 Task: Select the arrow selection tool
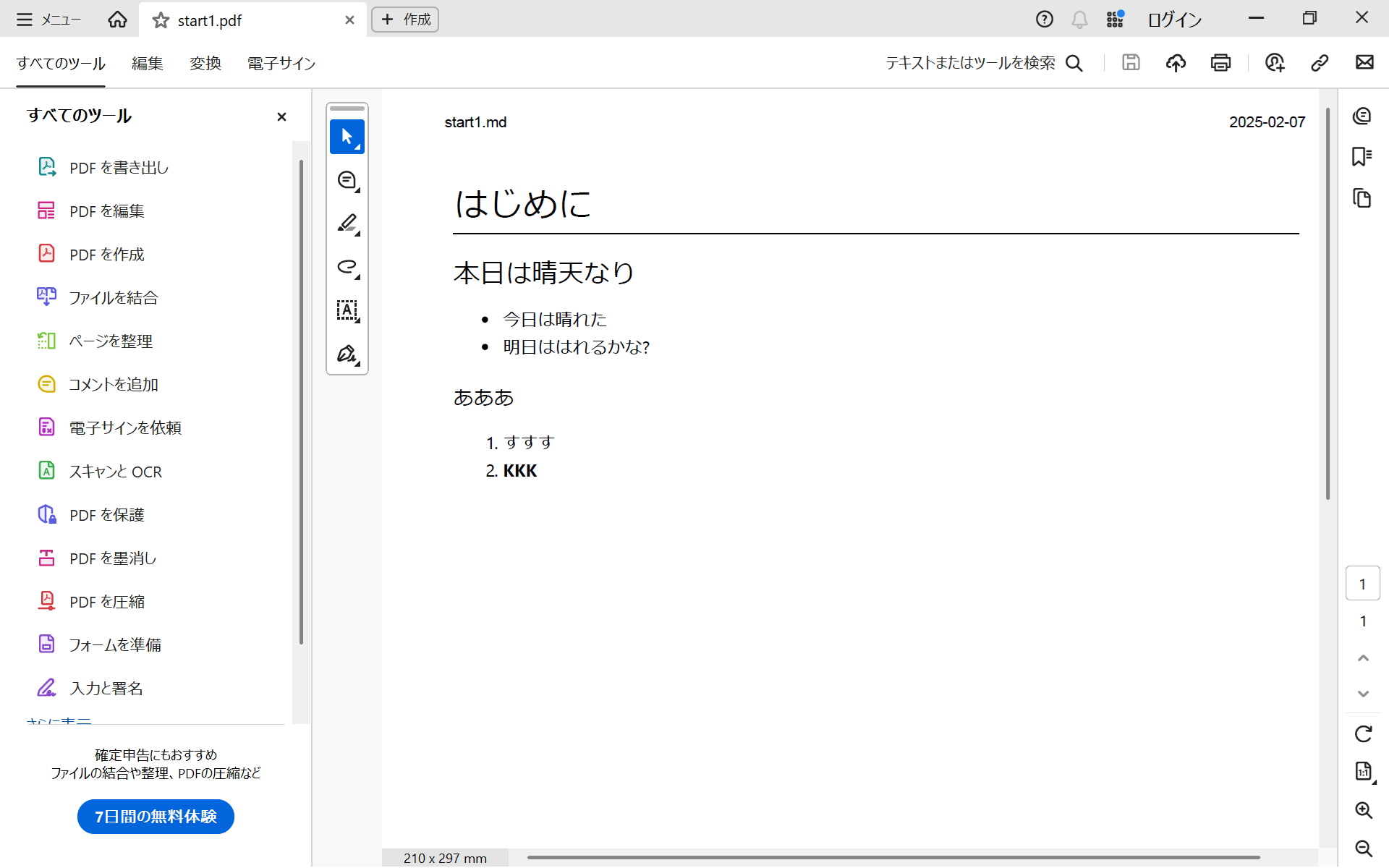[347, 136]
